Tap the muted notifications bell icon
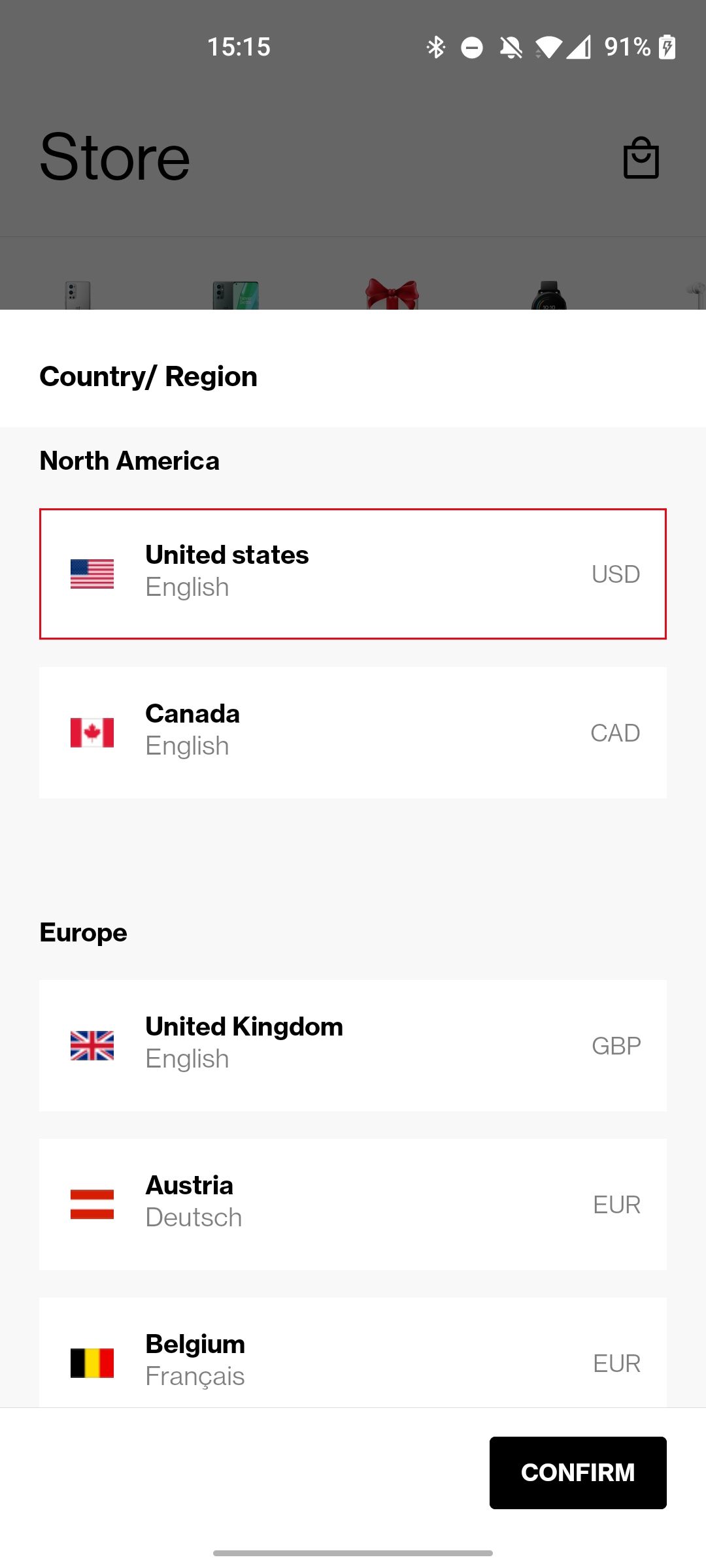 point(511,47)
